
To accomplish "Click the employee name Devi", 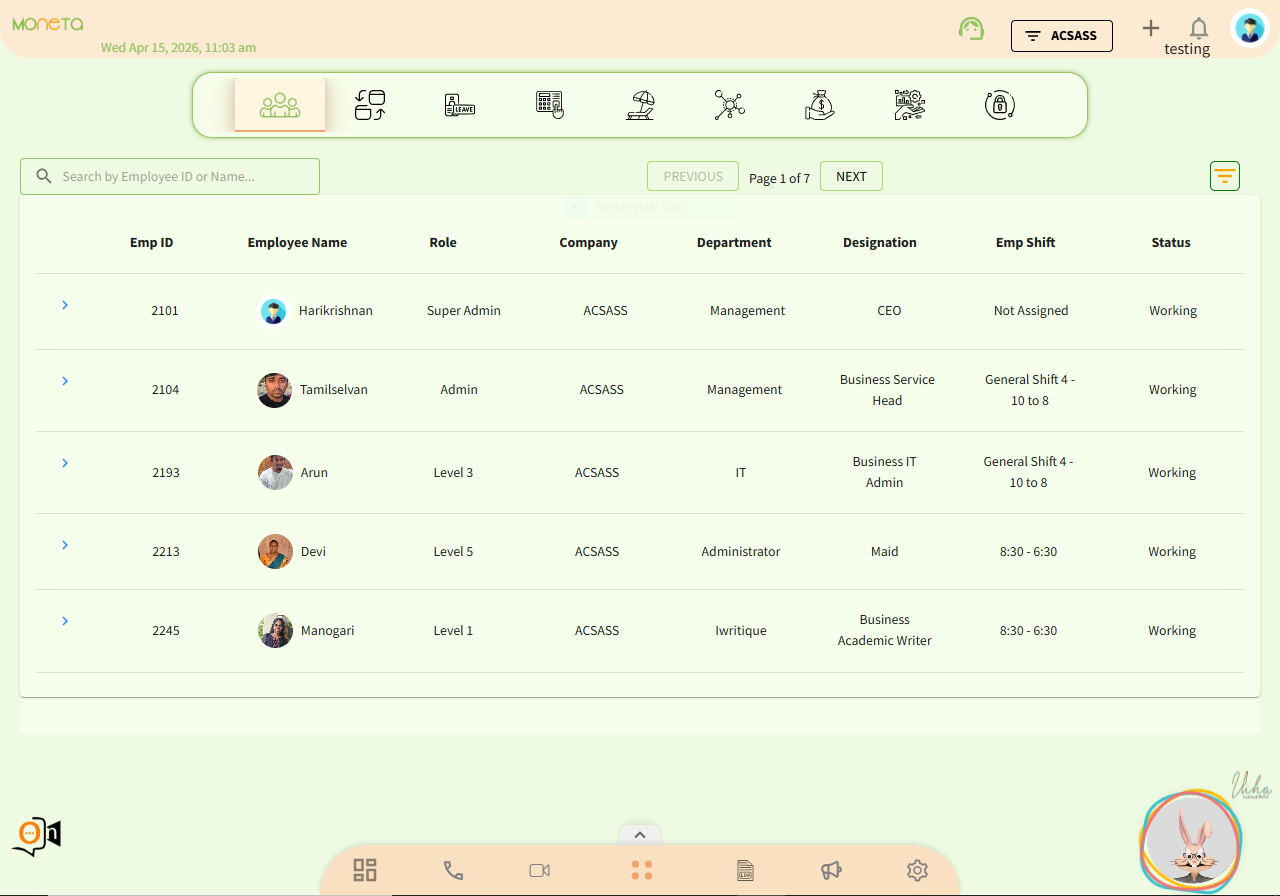I will point(313,551).
